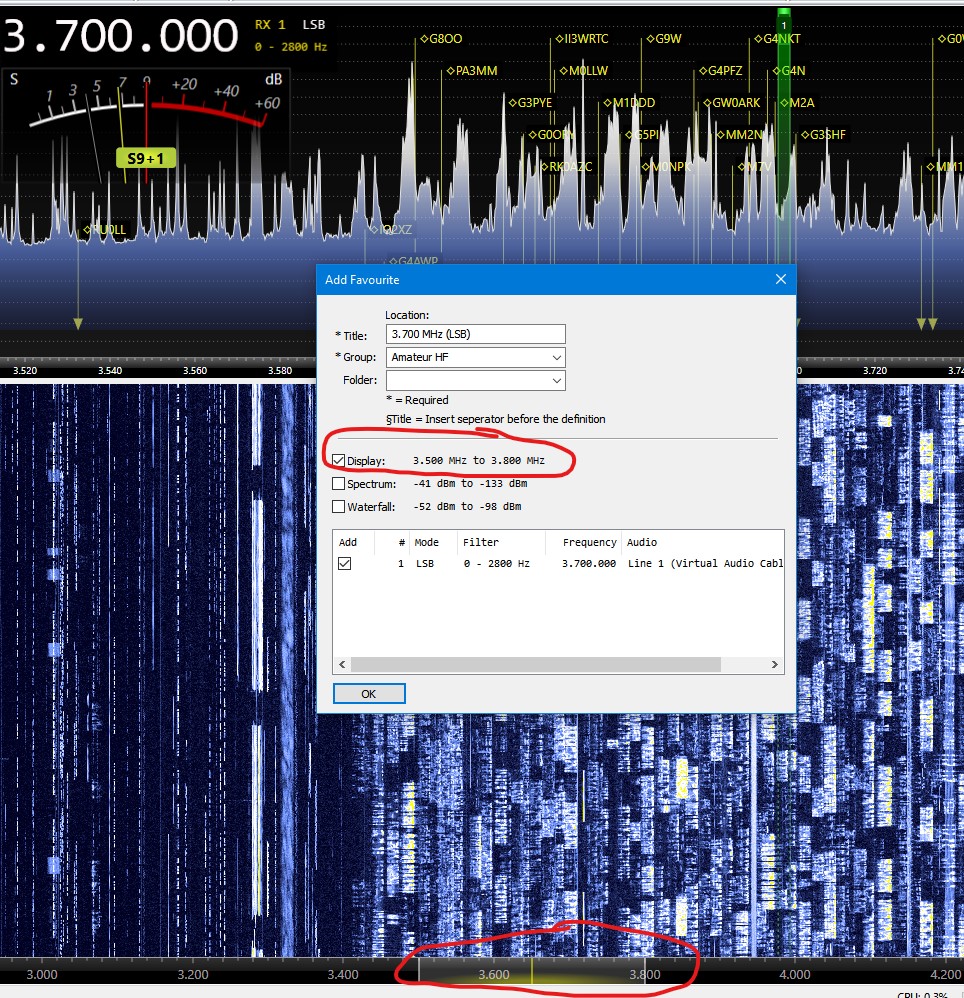Click the right arrow of the list scrollbar

774,665
